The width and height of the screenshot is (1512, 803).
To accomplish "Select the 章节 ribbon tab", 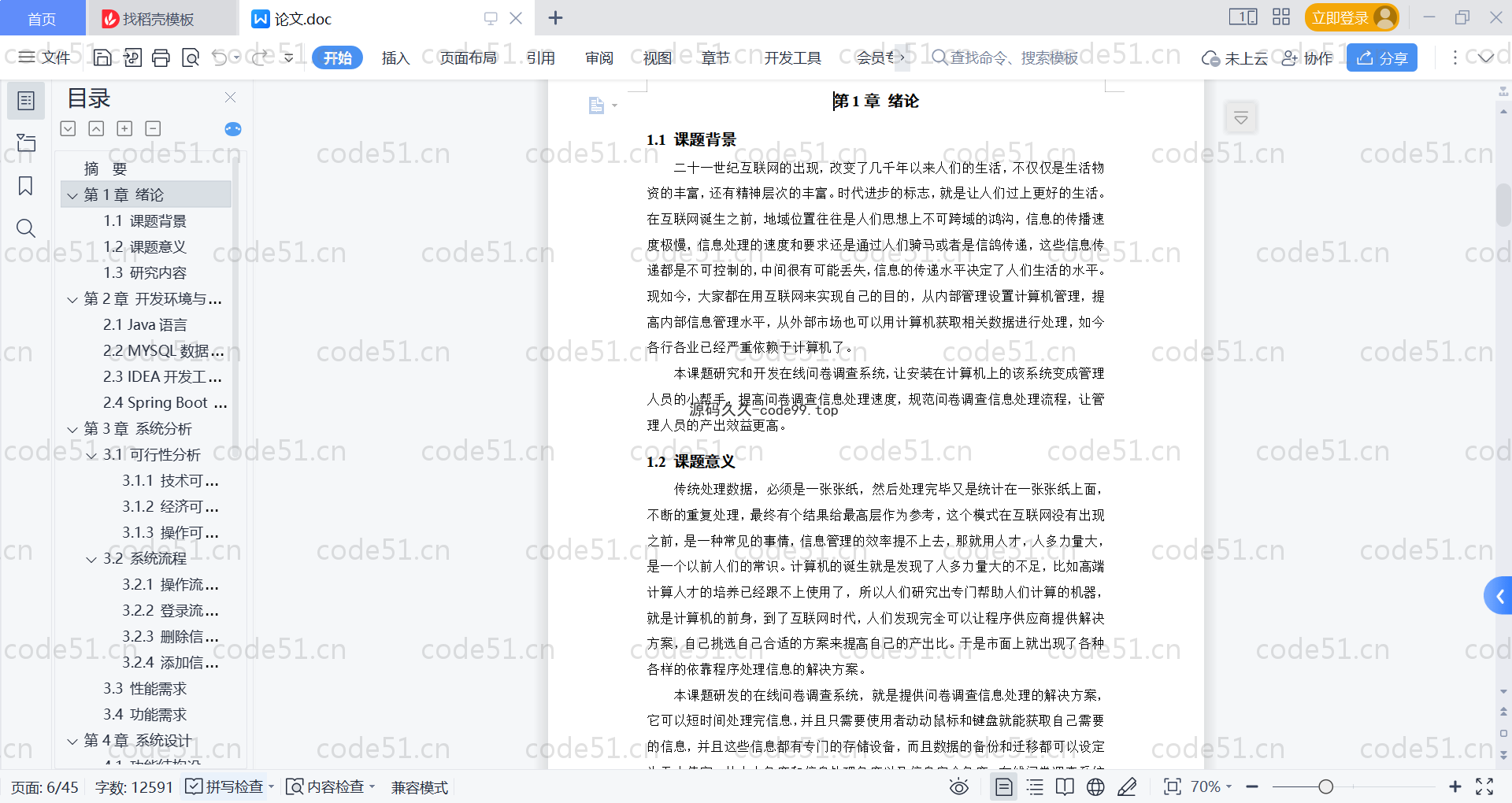I will pyautogui.click(x=715, y=57).
